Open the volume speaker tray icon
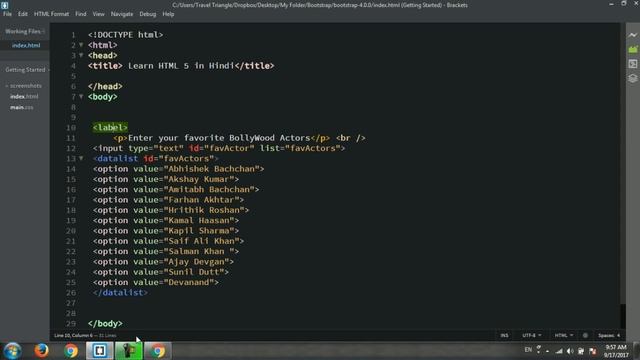The width and height of the screenshot is (640, 360). click(570, 351)
